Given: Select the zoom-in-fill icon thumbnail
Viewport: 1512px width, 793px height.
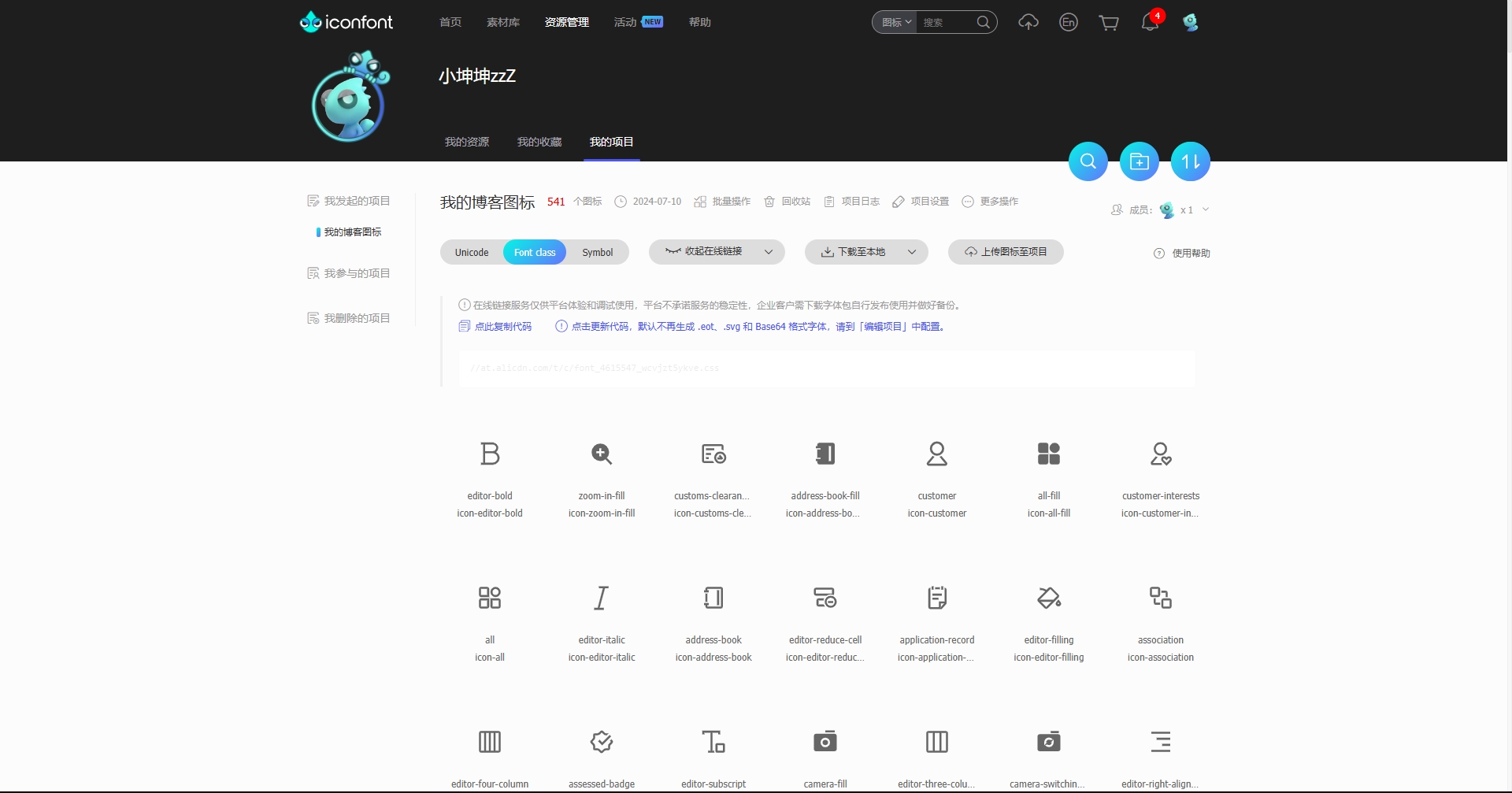Looking at the screenshot, I should [601, 454].
